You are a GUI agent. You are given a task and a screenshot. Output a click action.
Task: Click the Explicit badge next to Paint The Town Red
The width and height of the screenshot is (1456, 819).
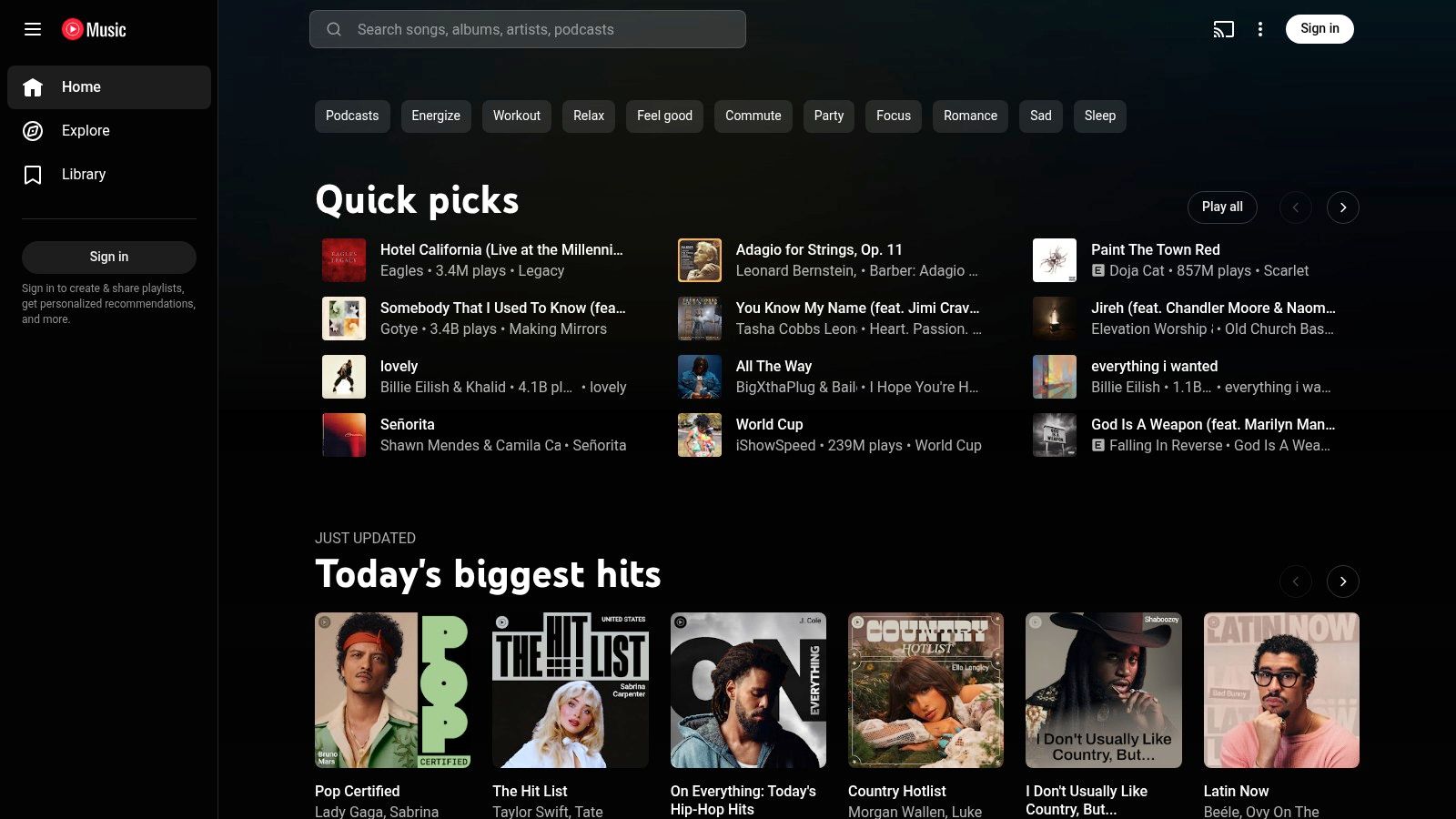pyautogui.click(x=1097, y=270)
